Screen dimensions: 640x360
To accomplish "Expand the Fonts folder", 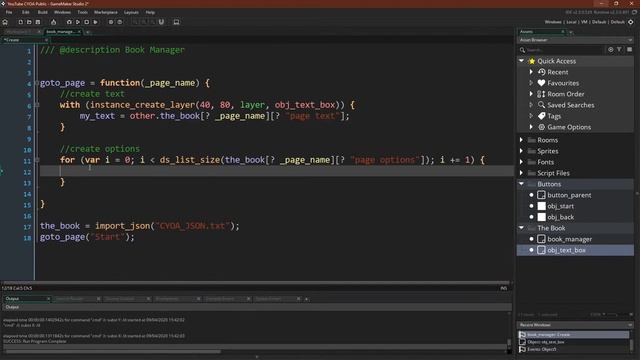I will point(521,162).
